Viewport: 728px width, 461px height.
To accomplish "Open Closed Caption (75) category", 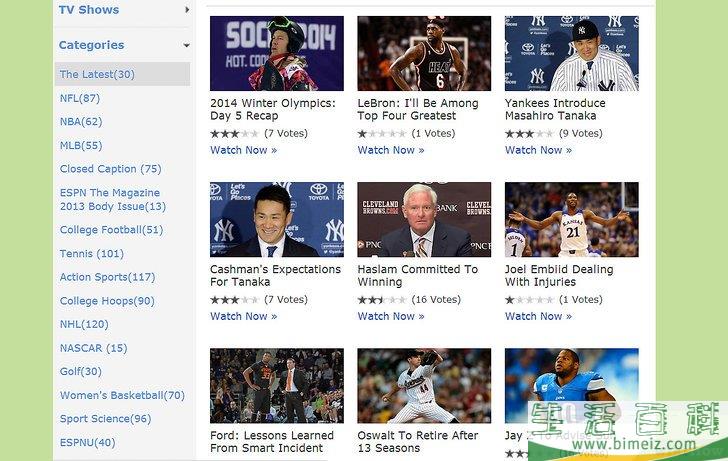I will [x=110, y=169].
